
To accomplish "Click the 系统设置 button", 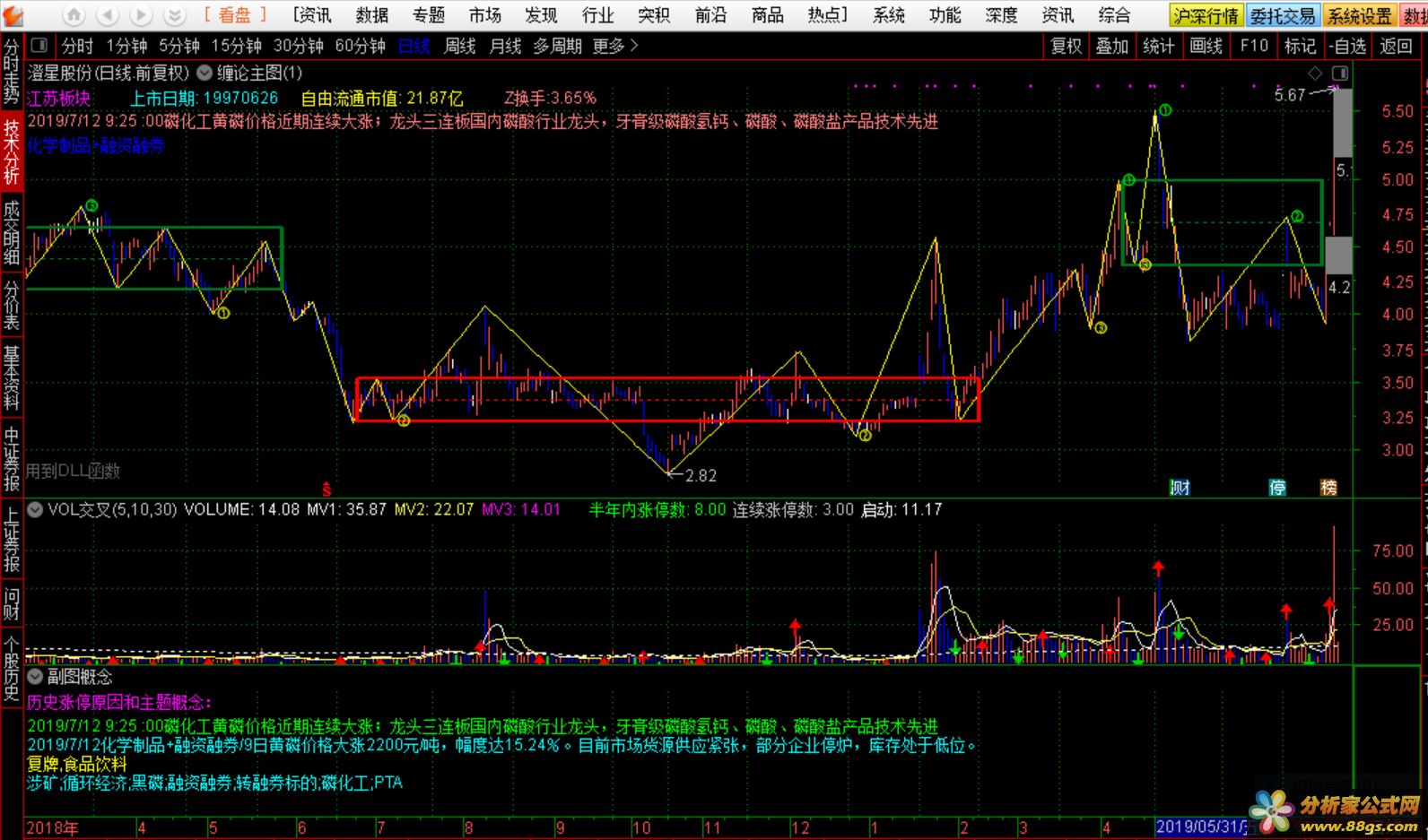I will (1360, 16).
